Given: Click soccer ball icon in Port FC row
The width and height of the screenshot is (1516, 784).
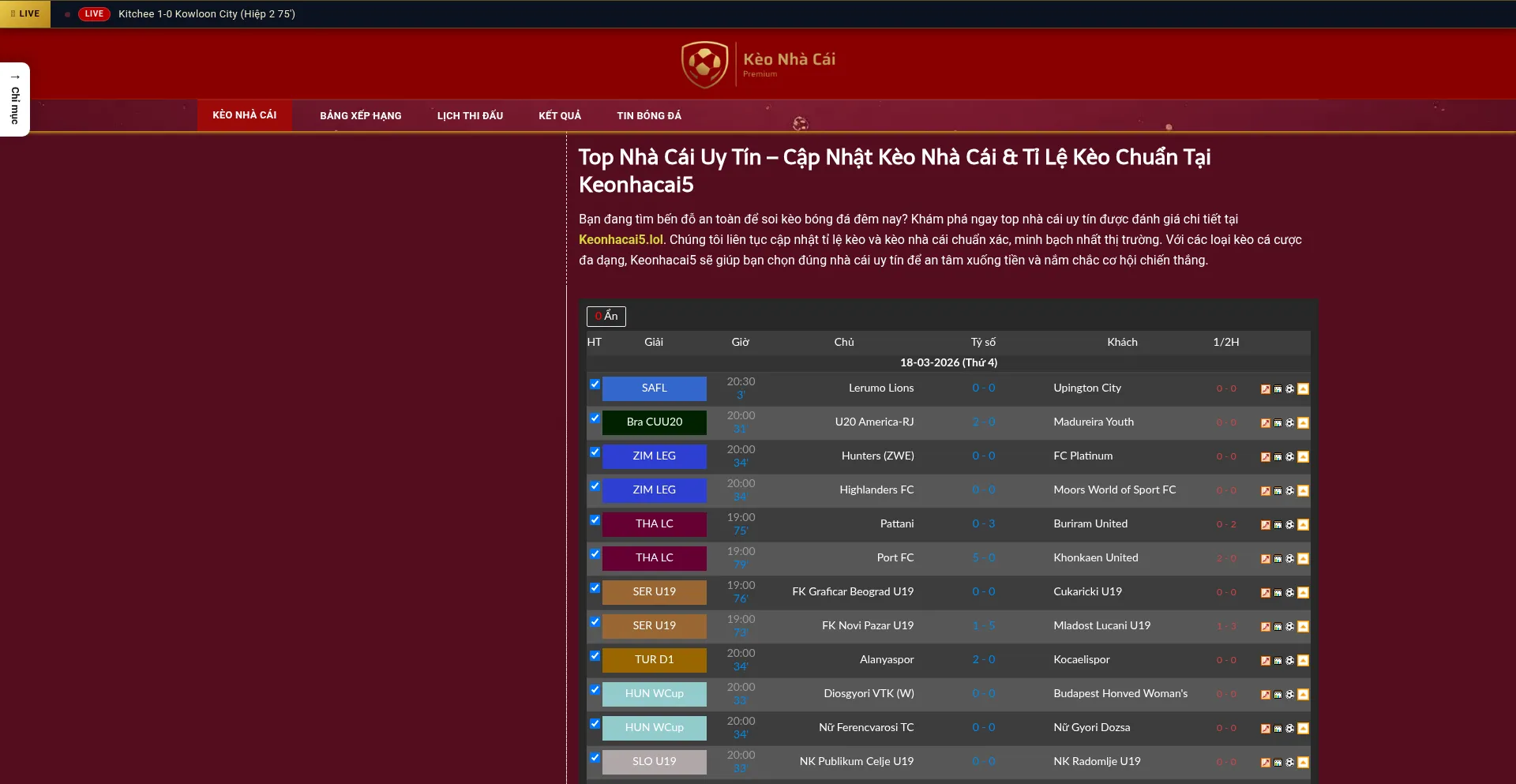Looking at the screenshot, I should pyautogui.click(x=1289, y=558).
